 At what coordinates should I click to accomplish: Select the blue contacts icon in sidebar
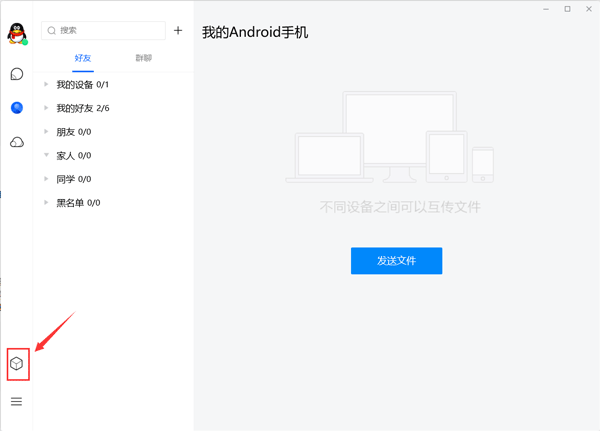(x=16, y=108)
